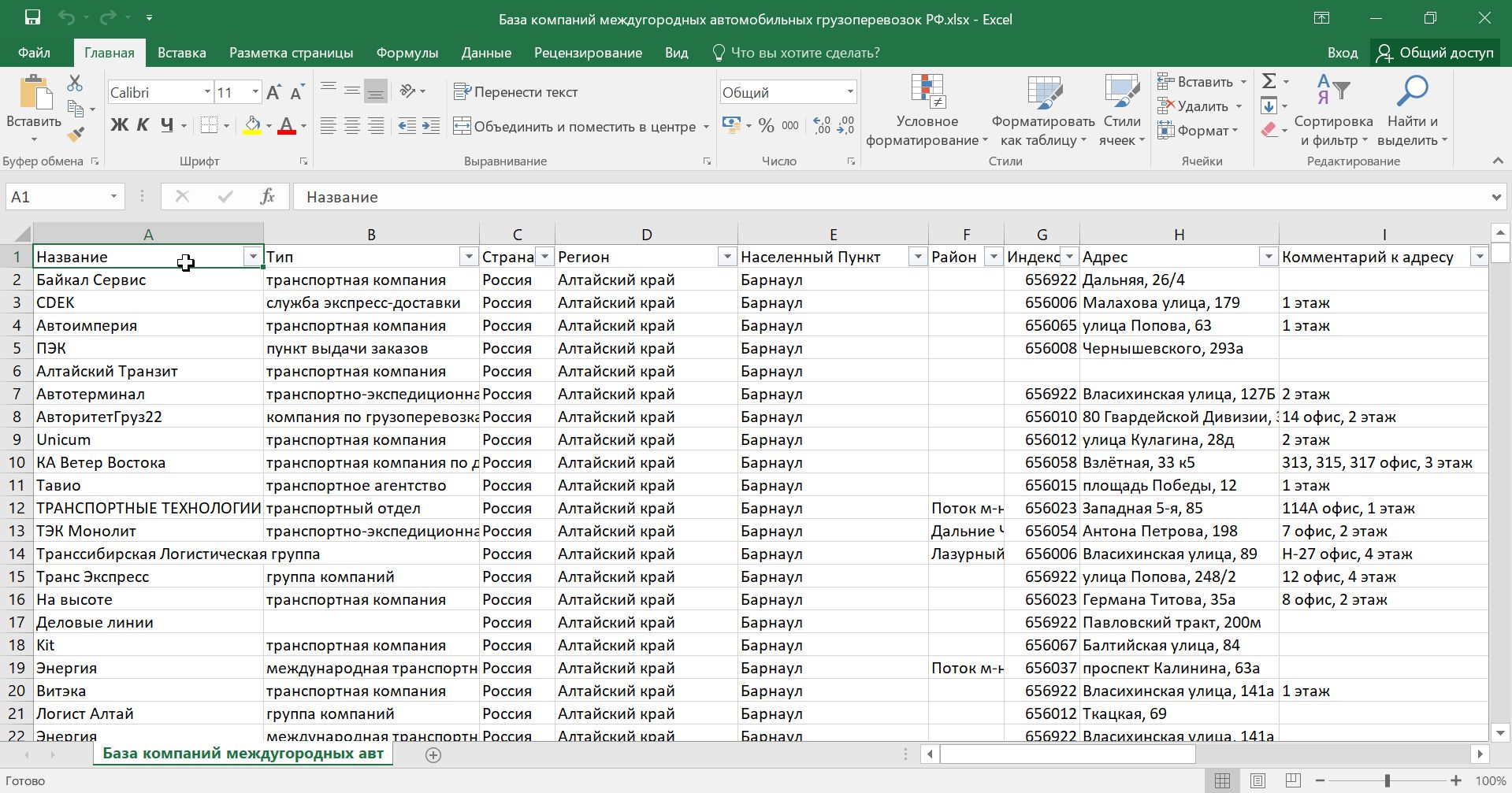Toggle Bold (Ж) formatting

coord(119,125)
